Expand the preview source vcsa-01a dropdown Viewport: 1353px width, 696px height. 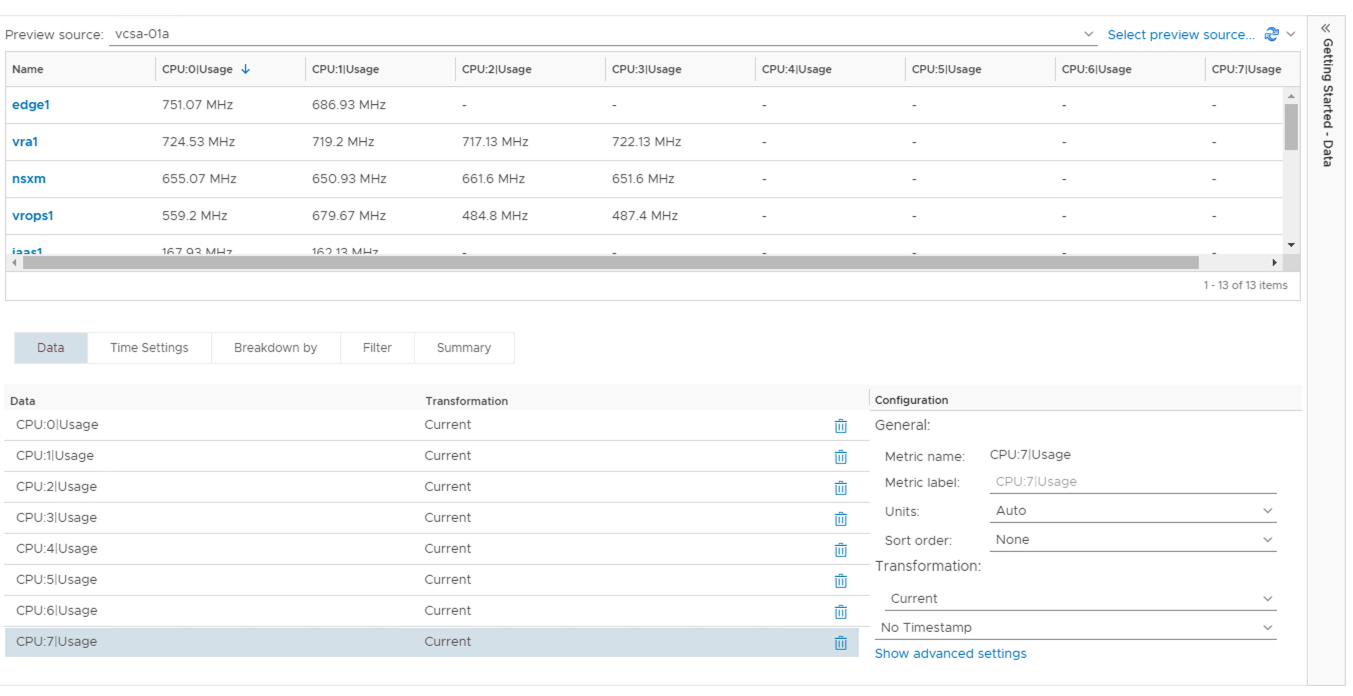click(x=1089, y=35)
